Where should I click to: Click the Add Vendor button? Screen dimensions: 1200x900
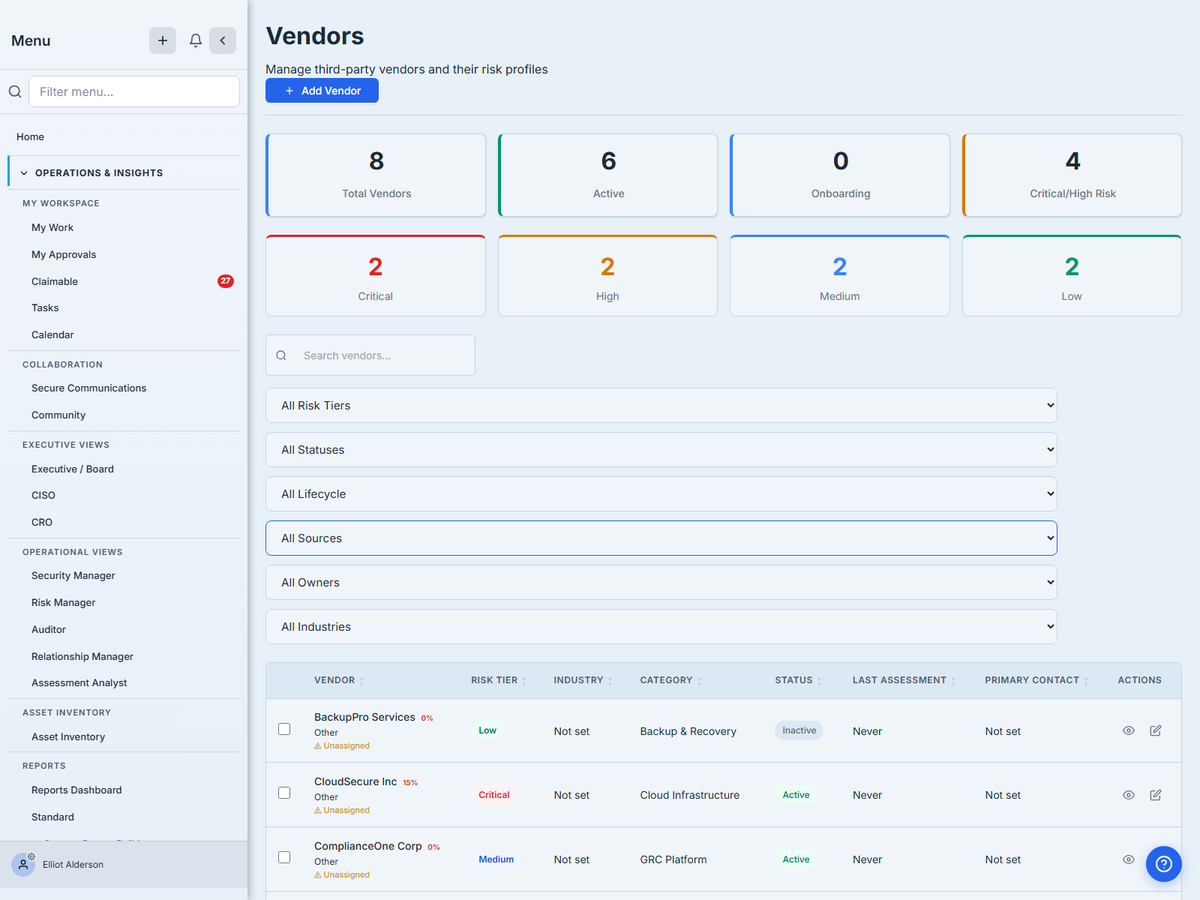[x=322, y=91]
